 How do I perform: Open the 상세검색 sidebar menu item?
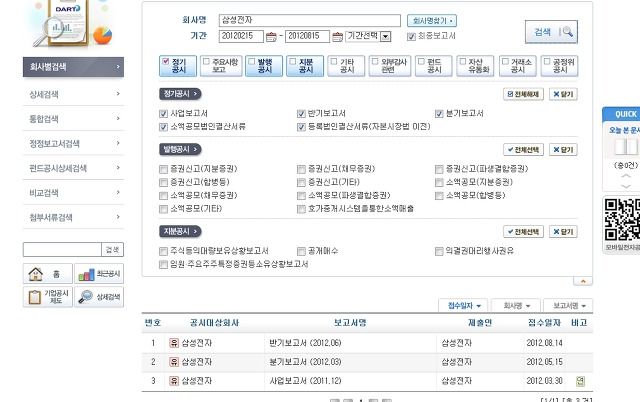(73, 94)
